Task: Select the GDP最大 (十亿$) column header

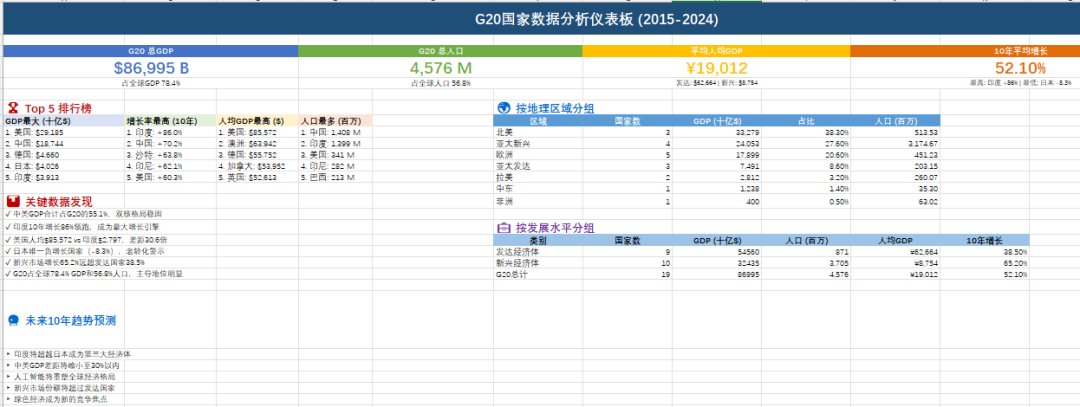Action: coord(64,121)
